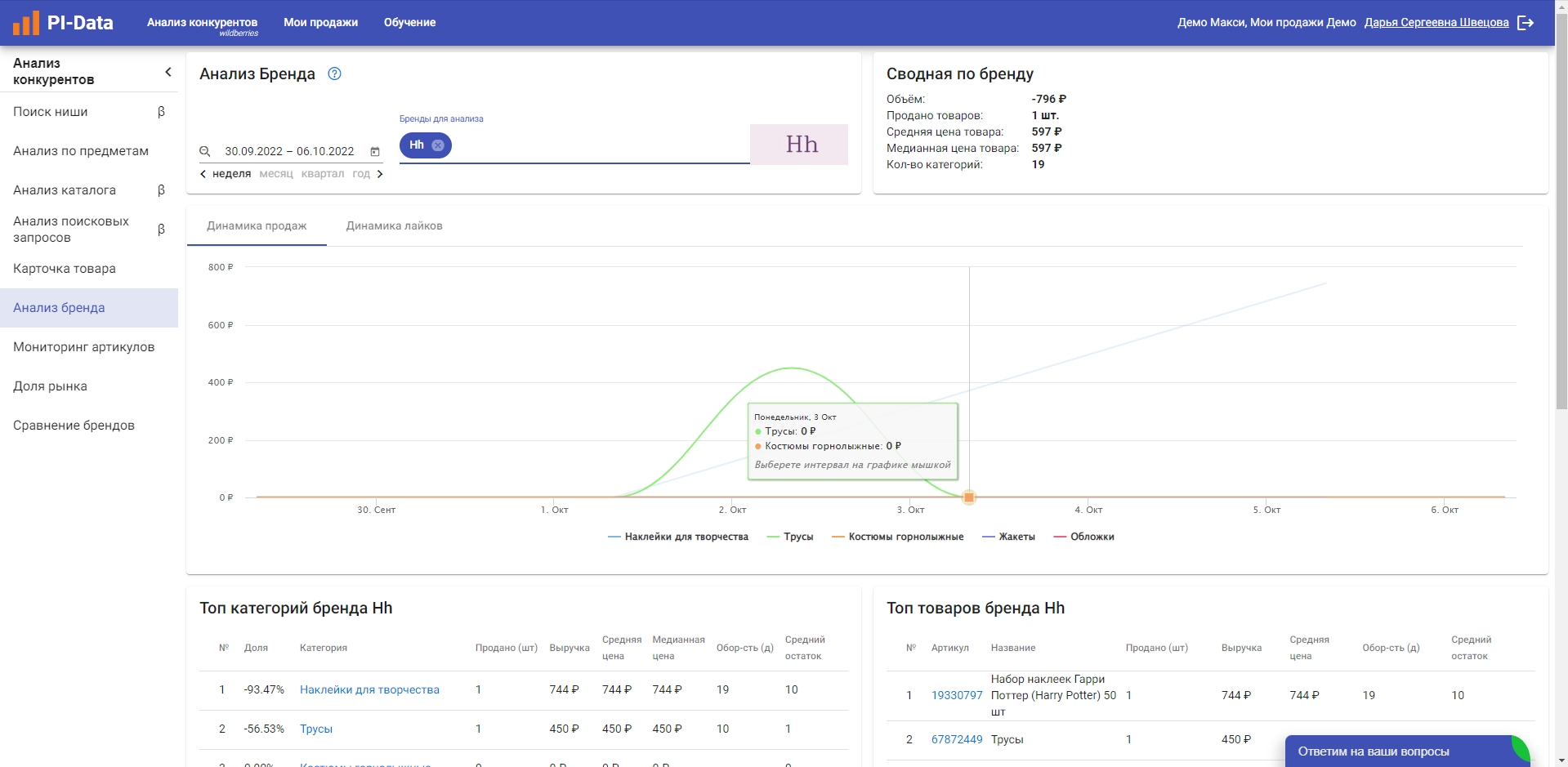Click the Дарья Сергеевна Швецова profile link
Viewport: 1568px width, 767px height.
coord(1436,23)
